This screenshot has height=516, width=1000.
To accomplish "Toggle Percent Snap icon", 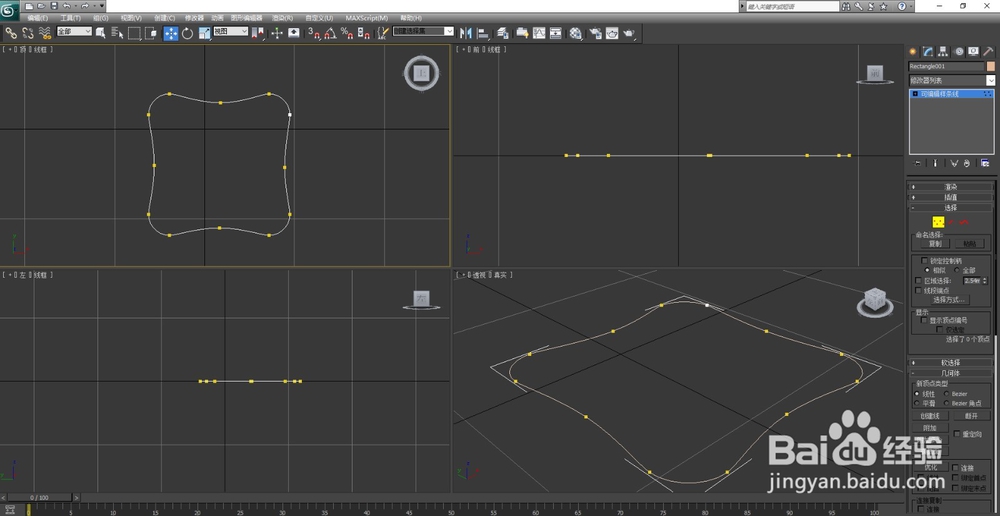I will 348,33.
